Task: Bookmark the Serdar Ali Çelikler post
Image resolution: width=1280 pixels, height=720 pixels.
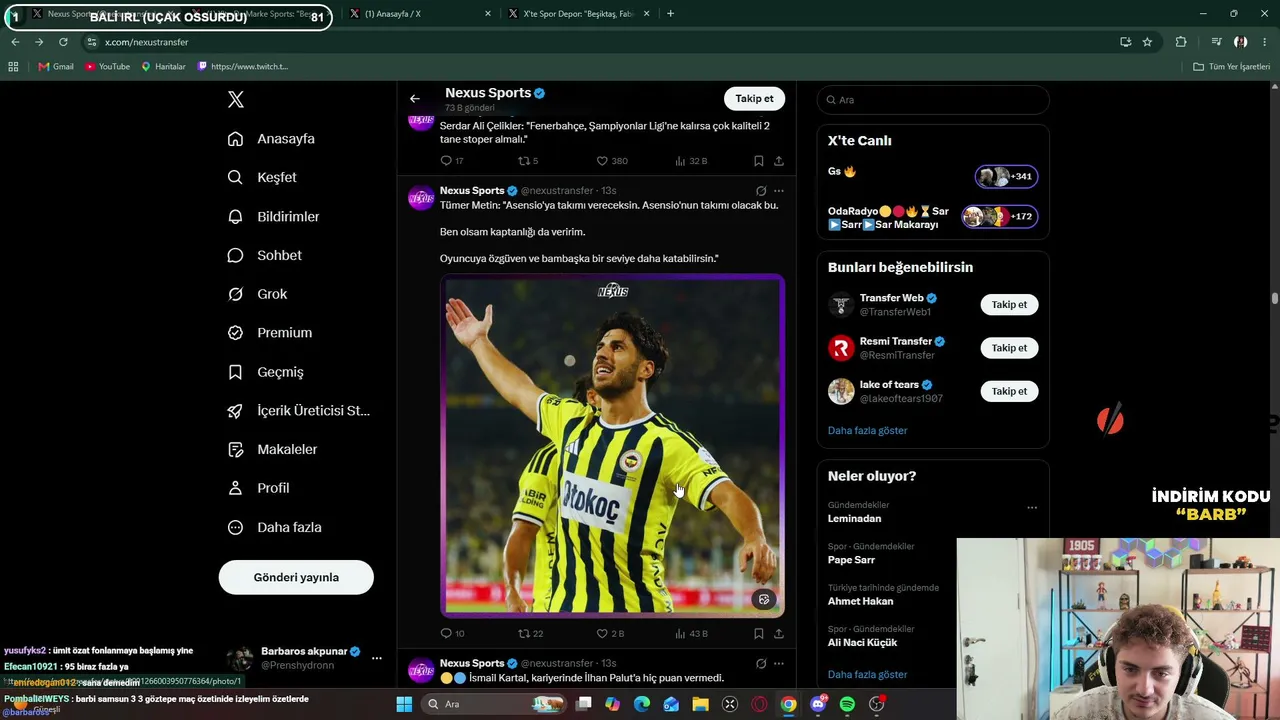Action: point(759,161)
